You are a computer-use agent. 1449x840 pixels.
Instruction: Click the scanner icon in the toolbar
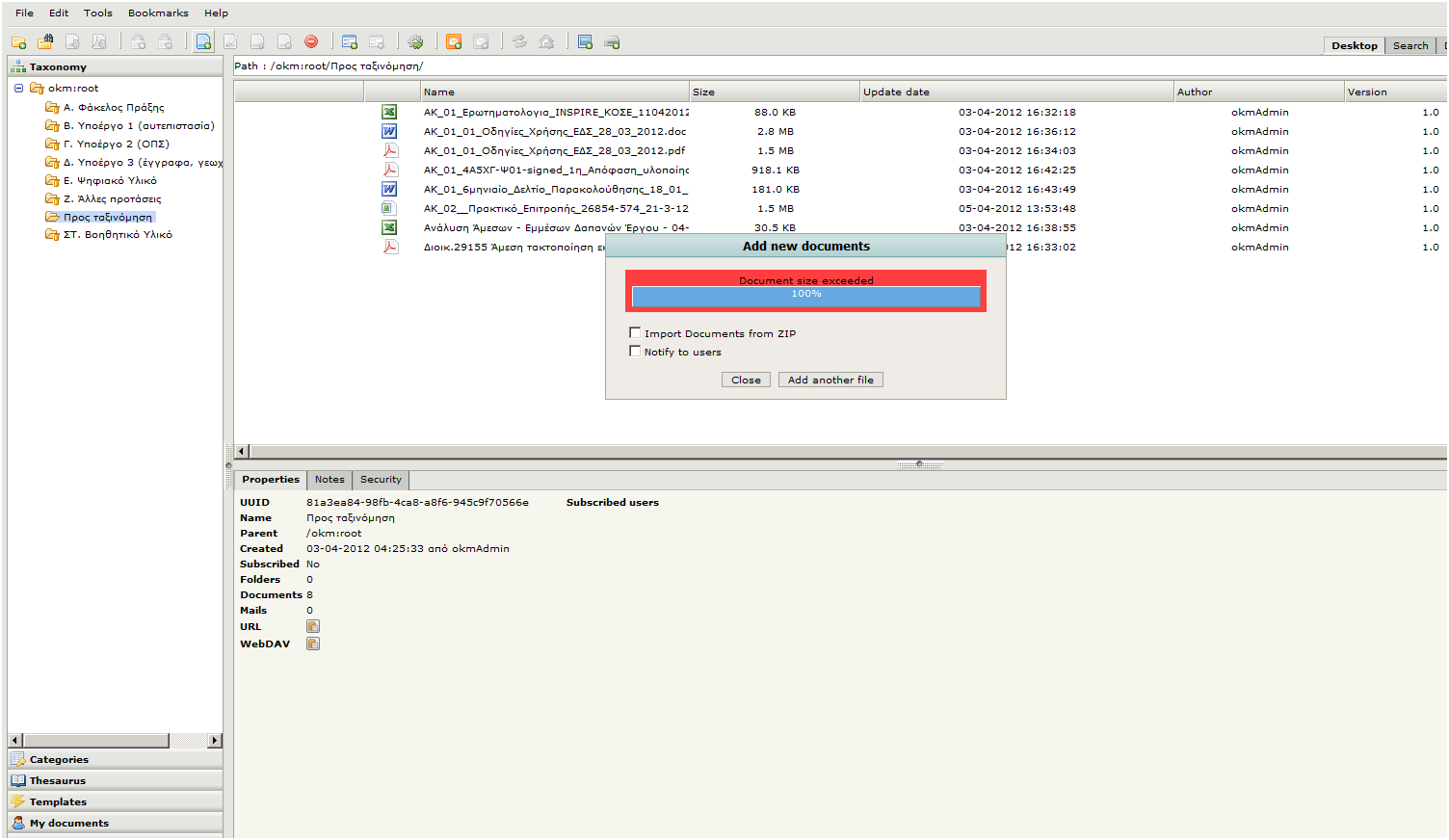pyautogui.click(x=612, y=42)
